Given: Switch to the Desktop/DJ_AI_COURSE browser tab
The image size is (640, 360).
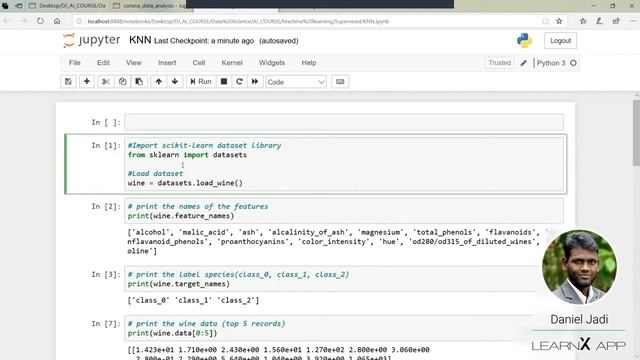Looking at the screenshot, I should 67,6.
